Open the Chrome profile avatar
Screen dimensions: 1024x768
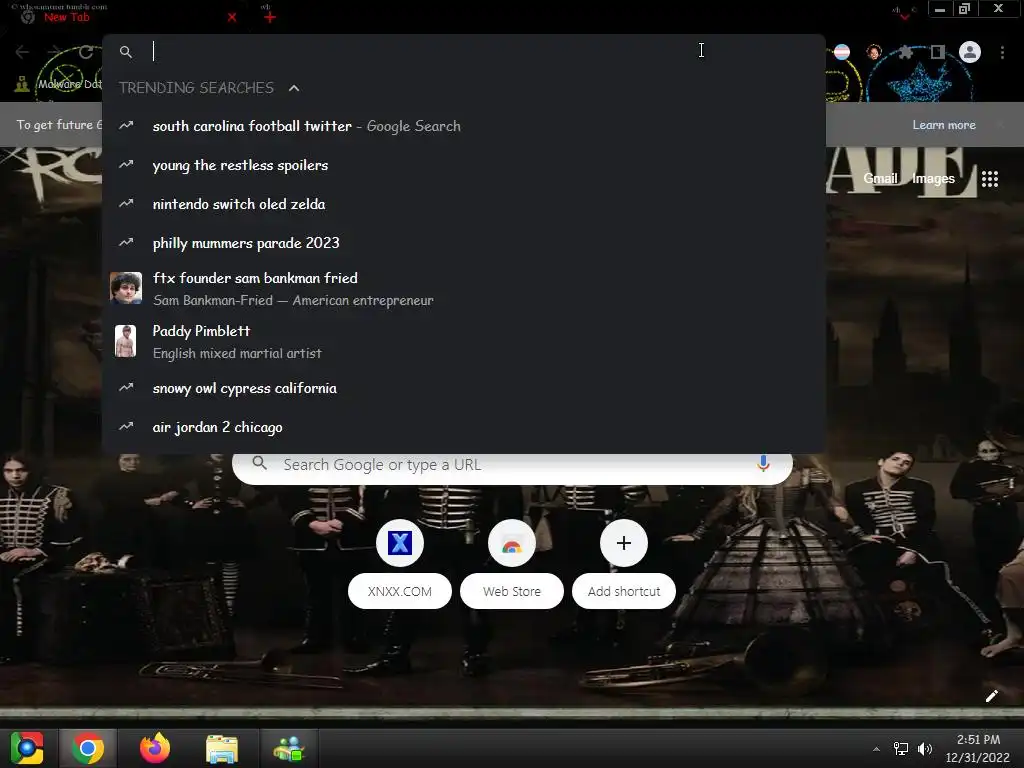coord(970,52)
